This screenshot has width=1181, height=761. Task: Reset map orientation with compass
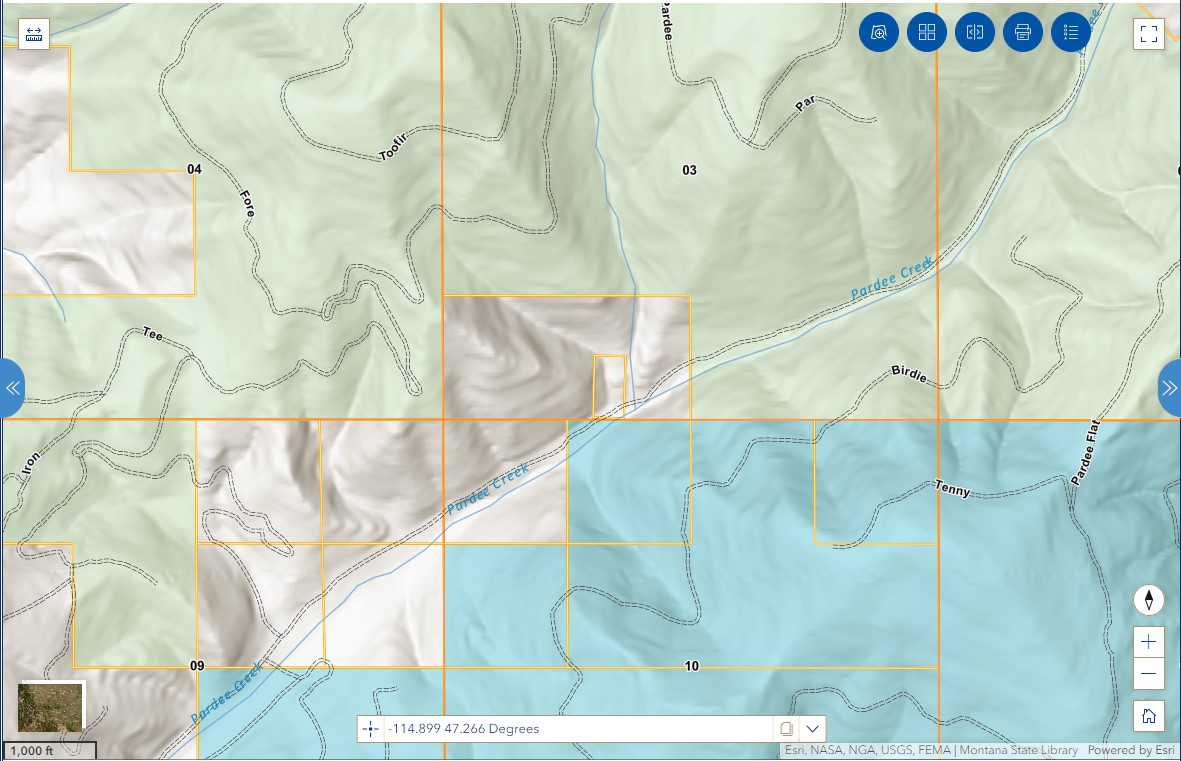(1149, 600)
